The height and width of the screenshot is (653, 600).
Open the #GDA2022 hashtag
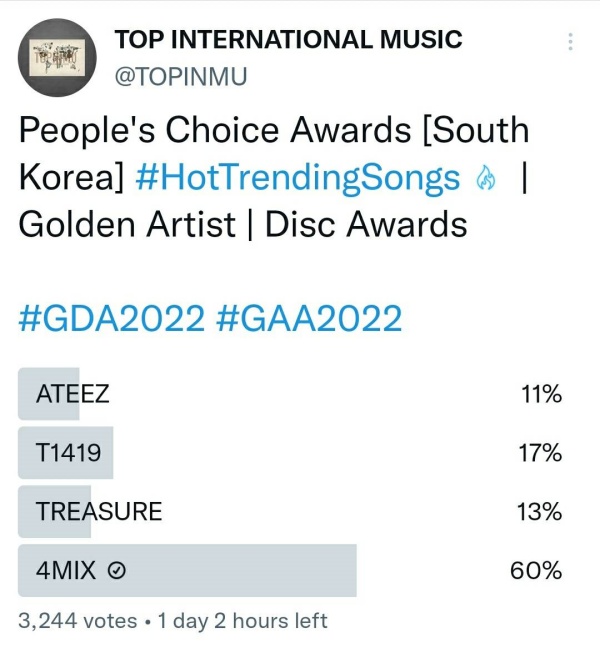[x=111, y=318]
